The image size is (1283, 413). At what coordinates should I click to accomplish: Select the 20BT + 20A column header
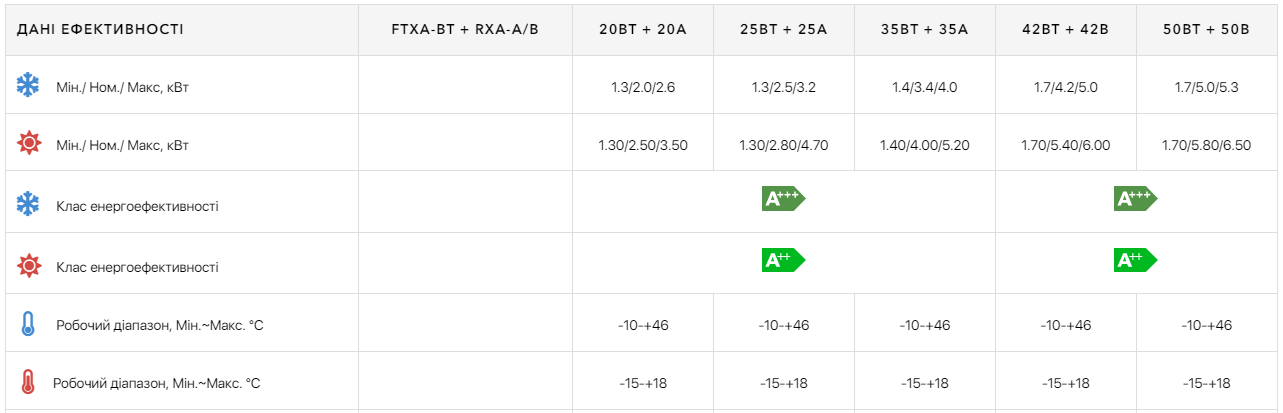pos(643,29)
